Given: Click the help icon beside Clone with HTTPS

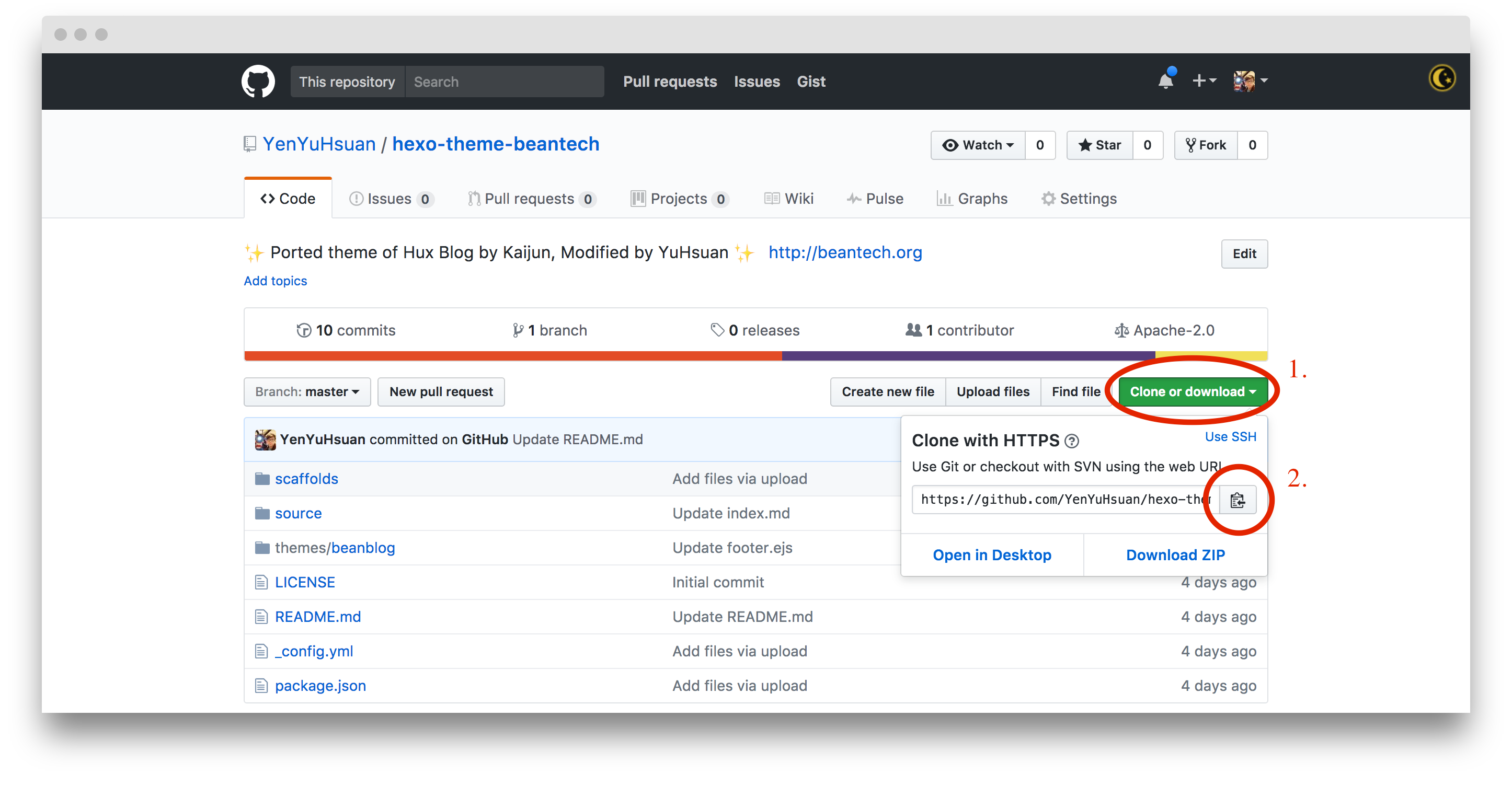Looking at the screenshot, I should tap(1071, 441).
